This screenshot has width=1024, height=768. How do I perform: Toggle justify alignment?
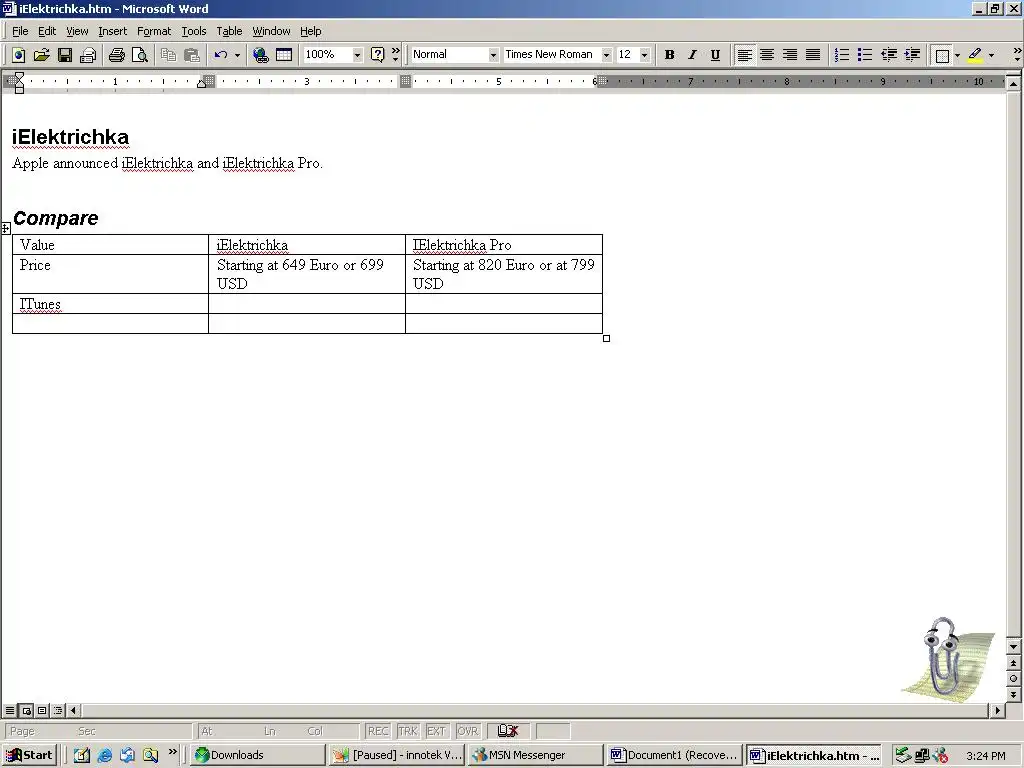pos(812,55)
